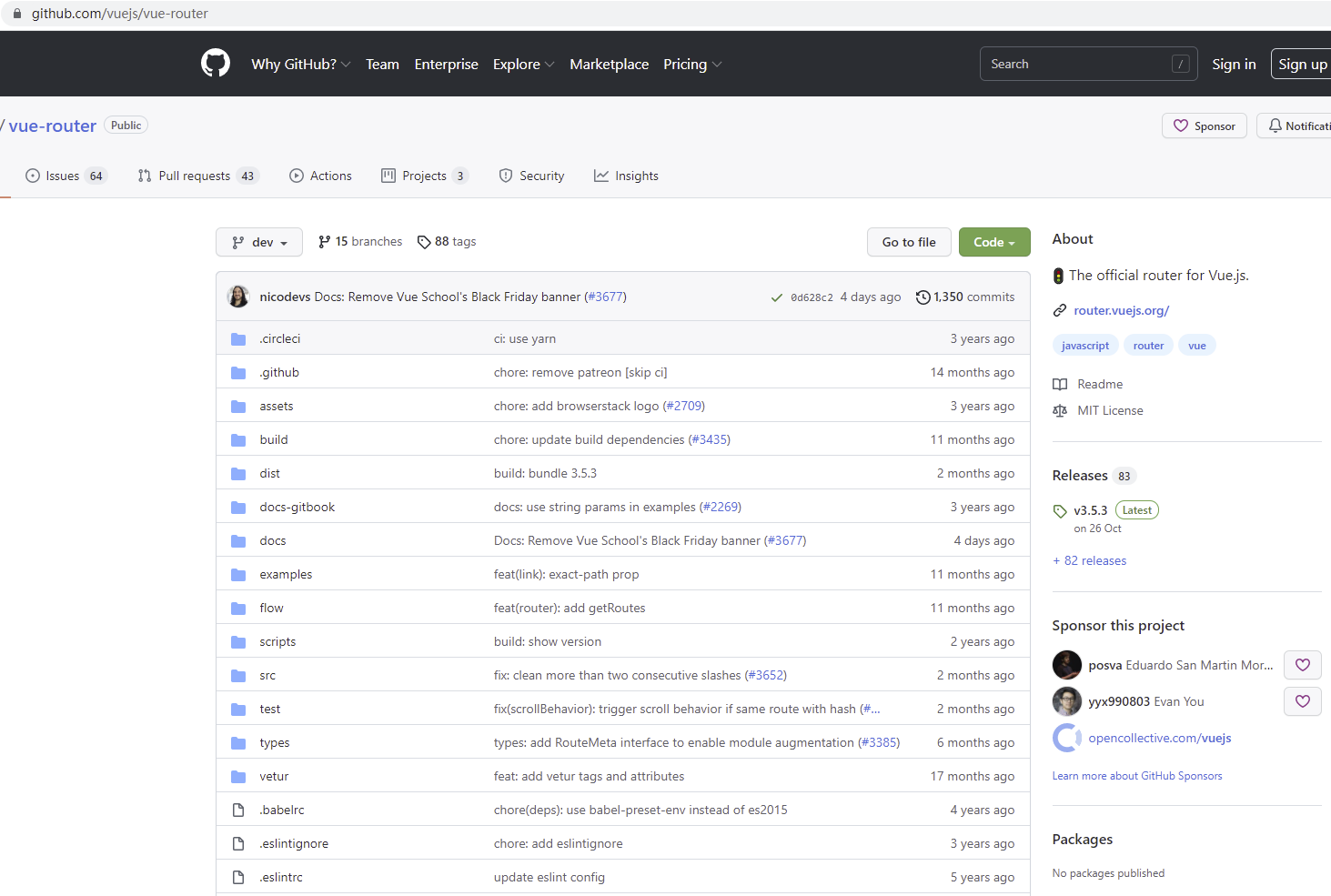
Task: Click the opencollective logo icon
Action: tap(1067, 738)
